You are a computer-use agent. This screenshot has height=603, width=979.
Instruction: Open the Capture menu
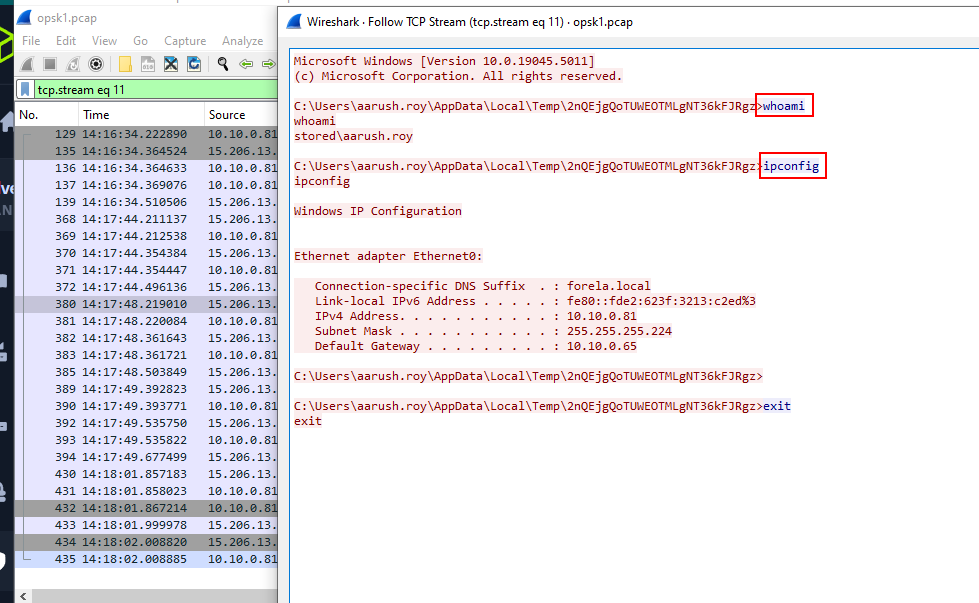185,41
